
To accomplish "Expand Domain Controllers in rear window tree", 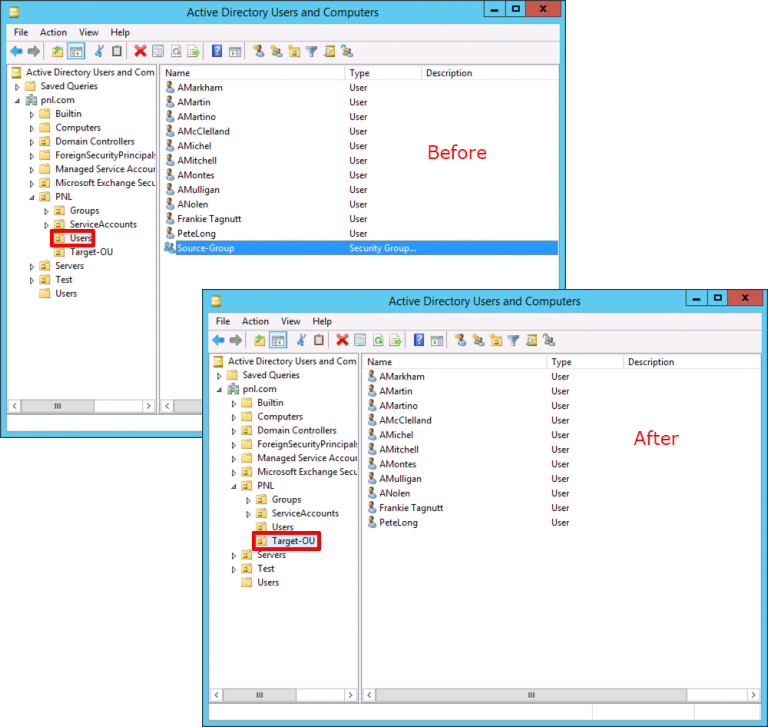I will (32, 142).
